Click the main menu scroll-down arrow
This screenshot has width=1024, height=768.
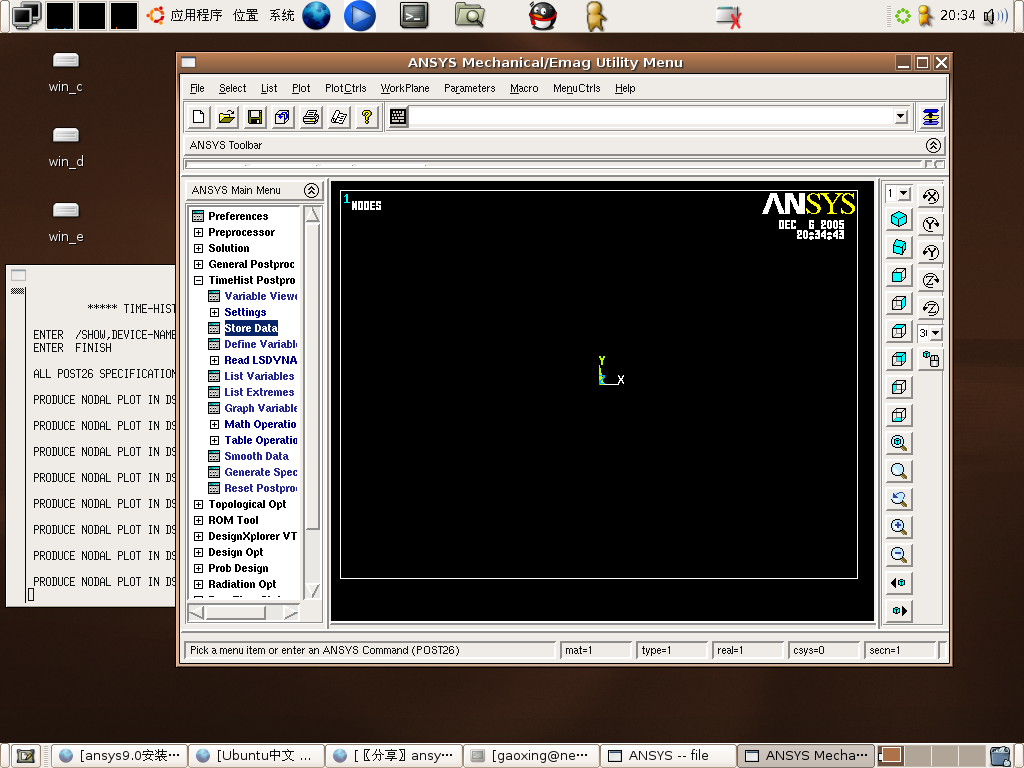point(313,590)
